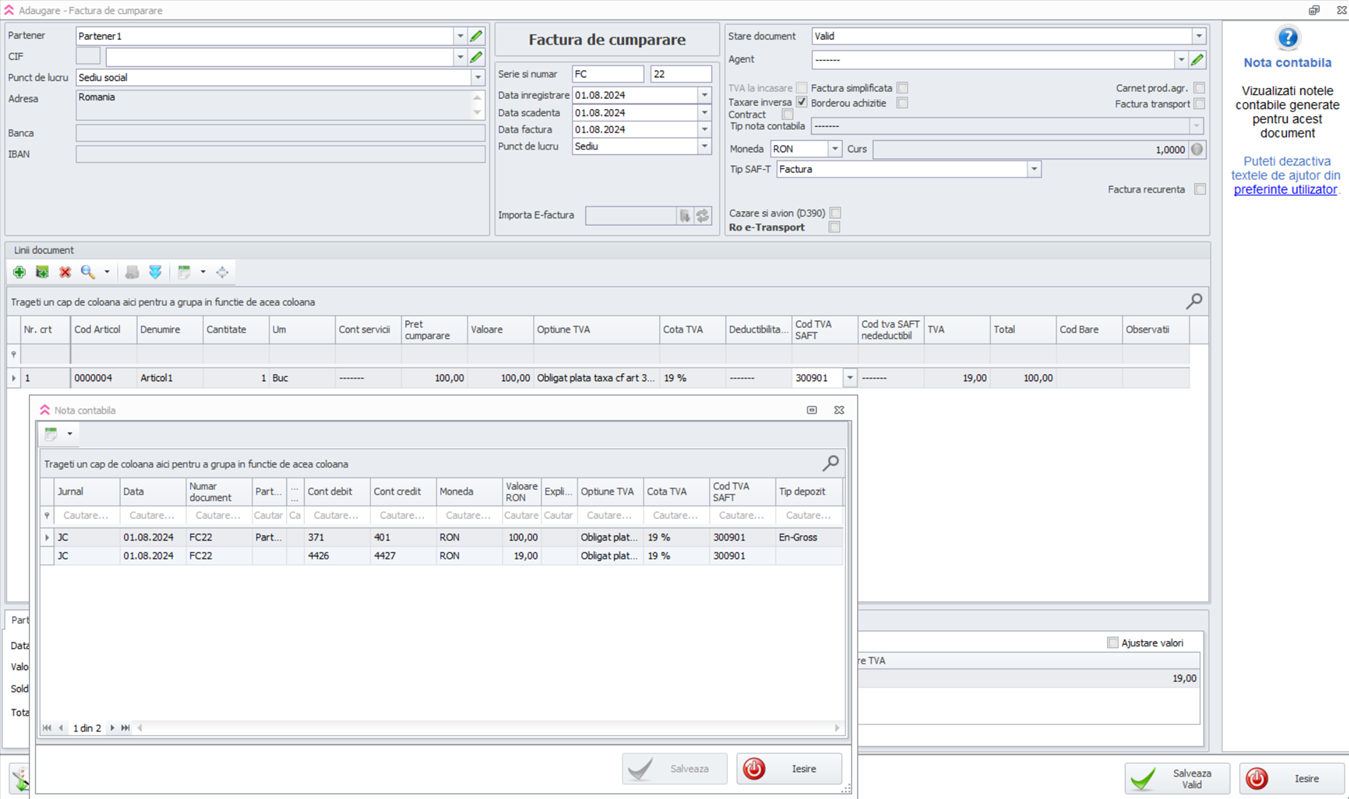The image size is (1349, 799).
Task: Click the red X delete line icon
Action: click(x=65, y=272)
